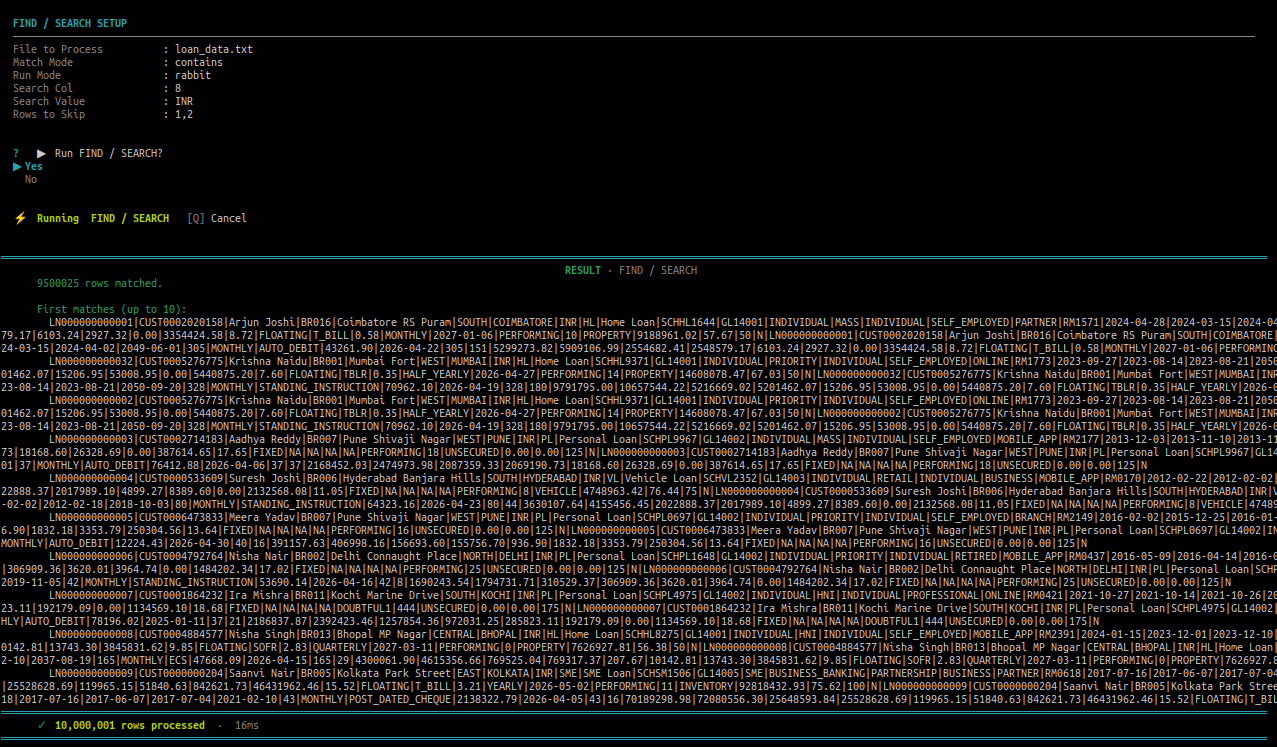Click the Run Mode value rabbit

193,75
